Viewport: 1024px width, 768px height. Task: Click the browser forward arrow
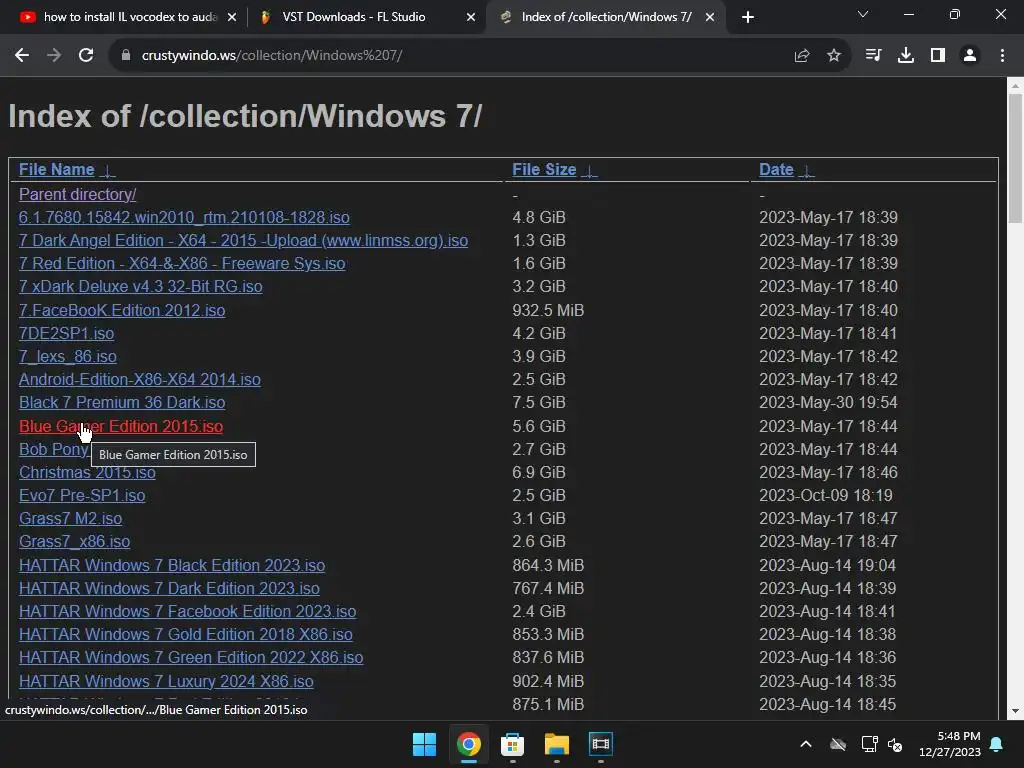54,56
